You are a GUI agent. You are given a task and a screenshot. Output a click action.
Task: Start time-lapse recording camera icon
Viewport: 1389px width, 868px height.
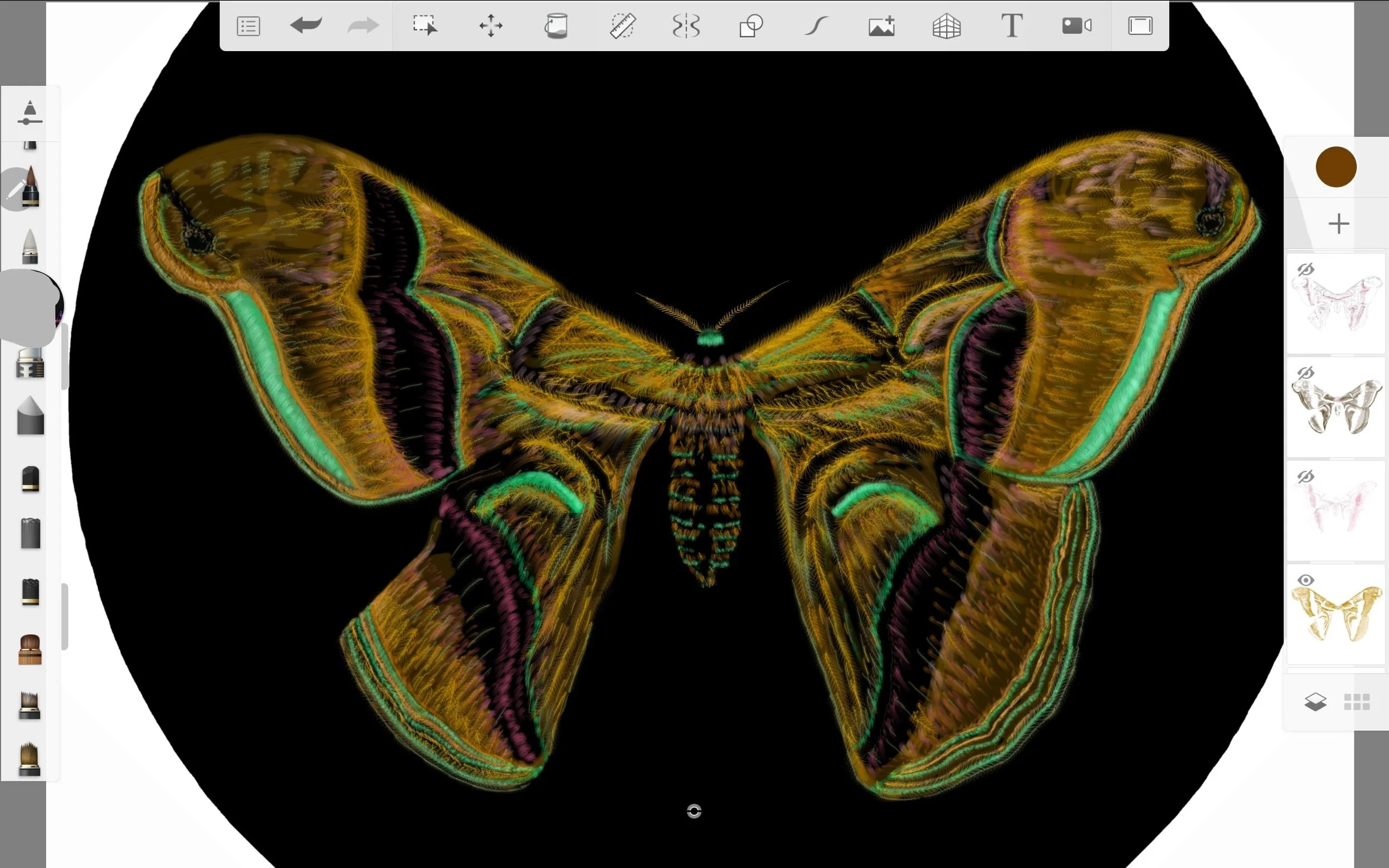[x=1077, y=26]
